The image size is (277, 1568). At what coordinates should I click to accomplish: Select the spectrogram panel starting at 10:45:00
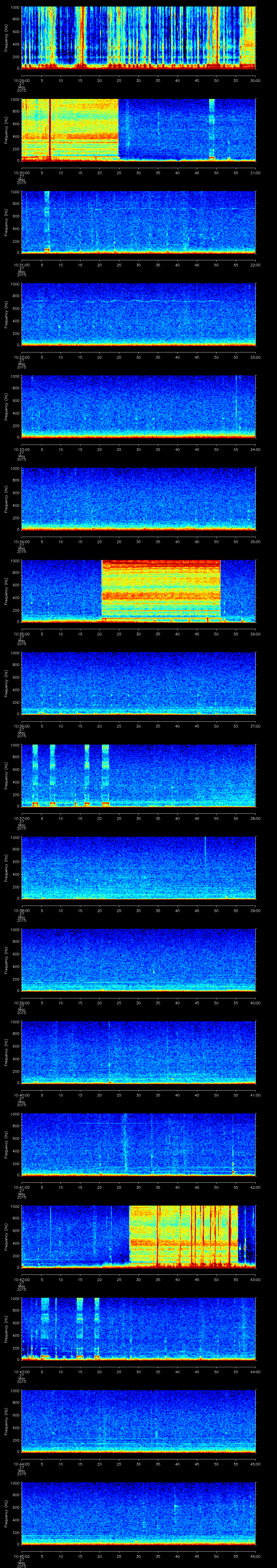(138, 1513)
